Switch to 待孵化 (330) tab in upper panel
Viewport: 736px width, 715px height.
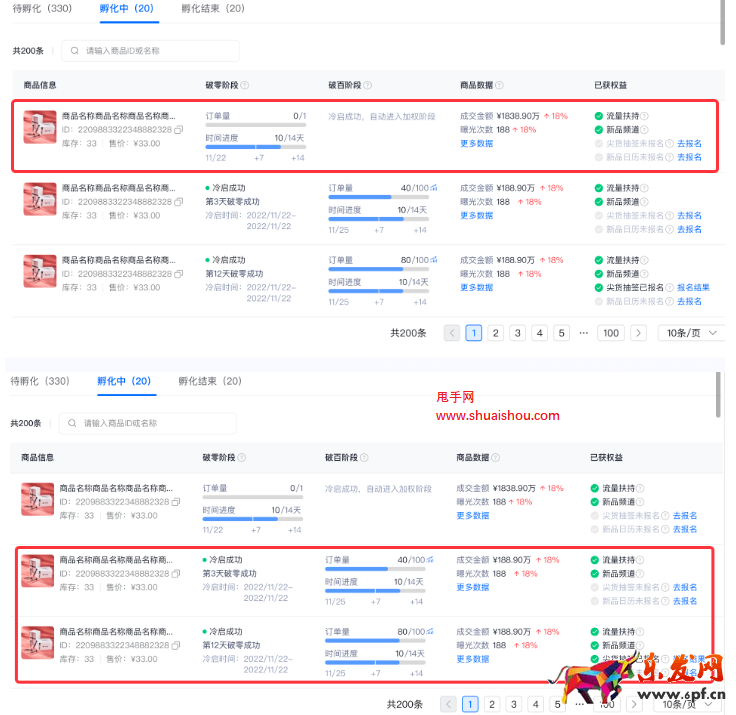pos(42,8)
